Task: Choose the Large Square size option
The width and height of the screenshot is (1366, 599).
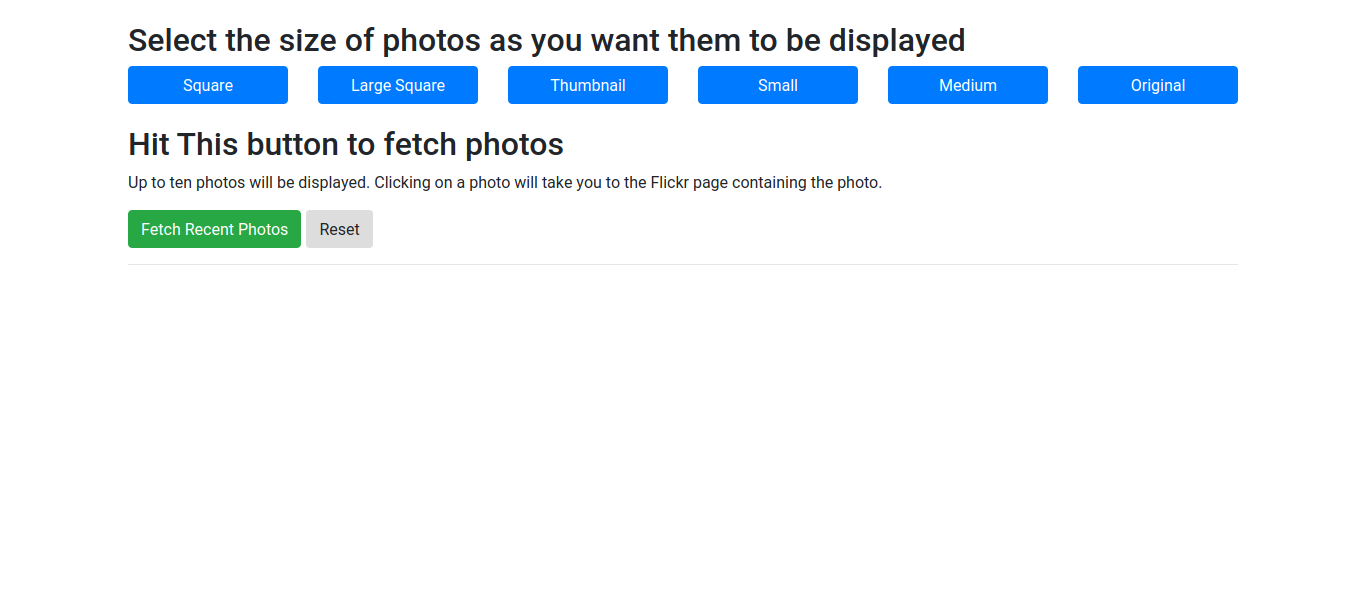Action: (398, 85)
